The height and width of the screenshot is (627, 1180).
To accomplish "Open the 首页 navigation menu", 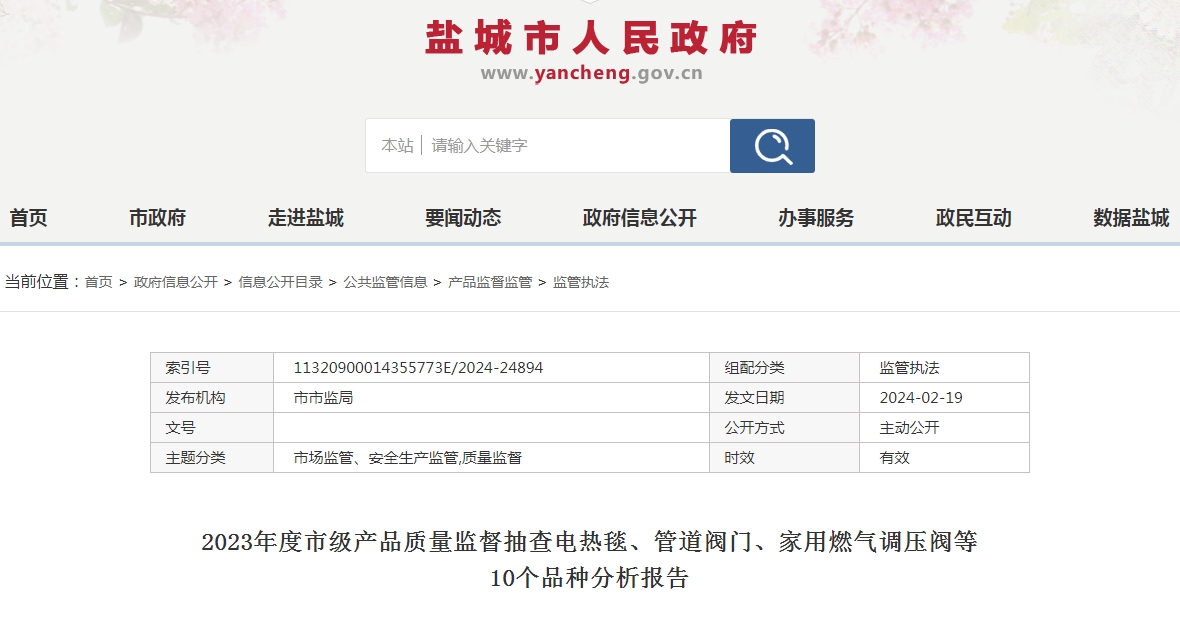I will tap(28, 218).
